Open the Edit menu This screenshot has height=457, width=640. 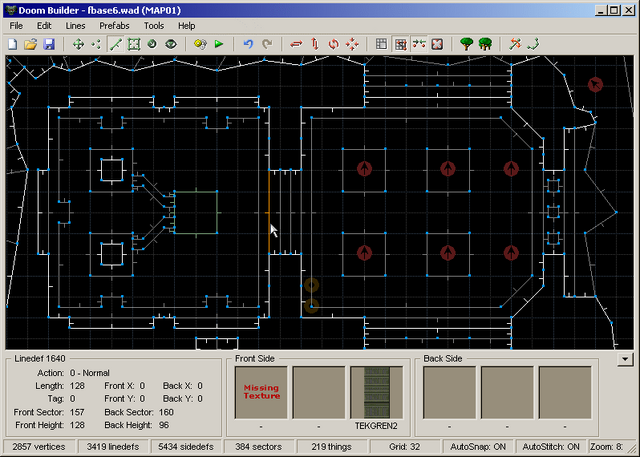click(44, 26)
